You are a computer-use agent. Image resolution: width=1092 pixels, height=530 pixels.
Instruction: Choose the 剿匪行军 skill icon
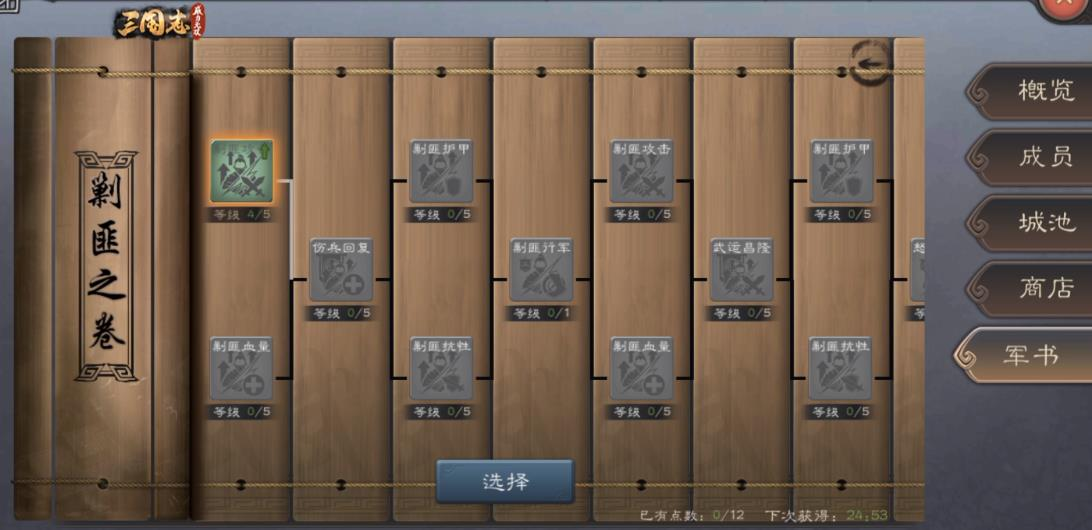(541, 270)
